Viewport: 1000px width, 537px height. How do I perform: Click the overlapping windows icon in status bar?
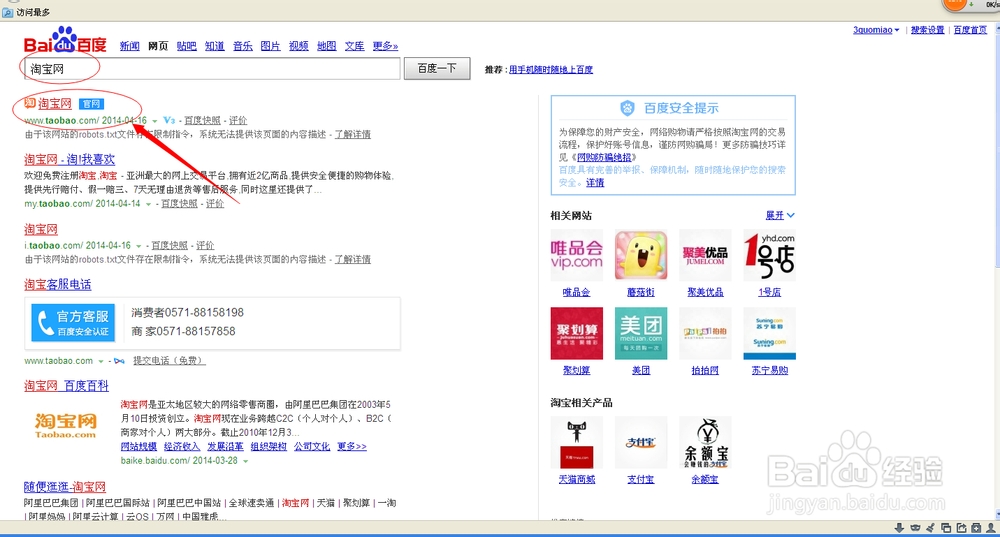pyautogui.click(x=946, y=528)
